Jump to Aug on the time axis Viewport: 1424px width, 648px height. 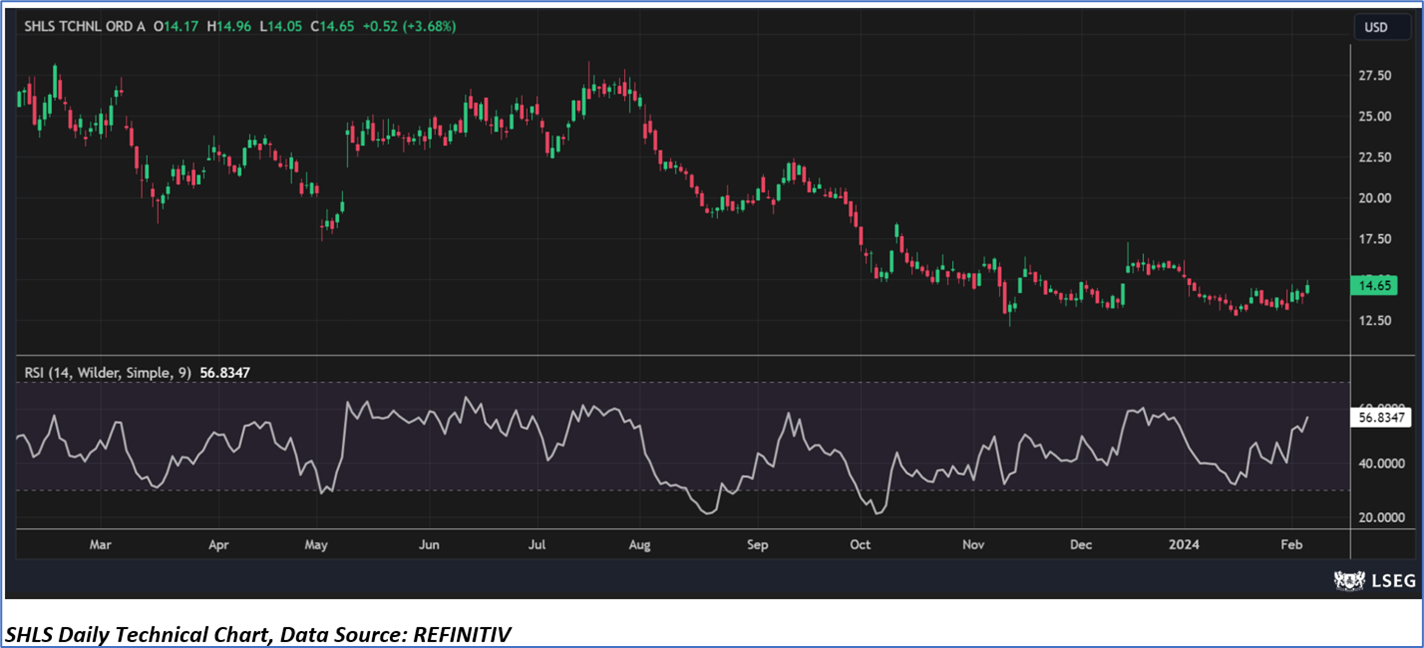coord(640,546)
